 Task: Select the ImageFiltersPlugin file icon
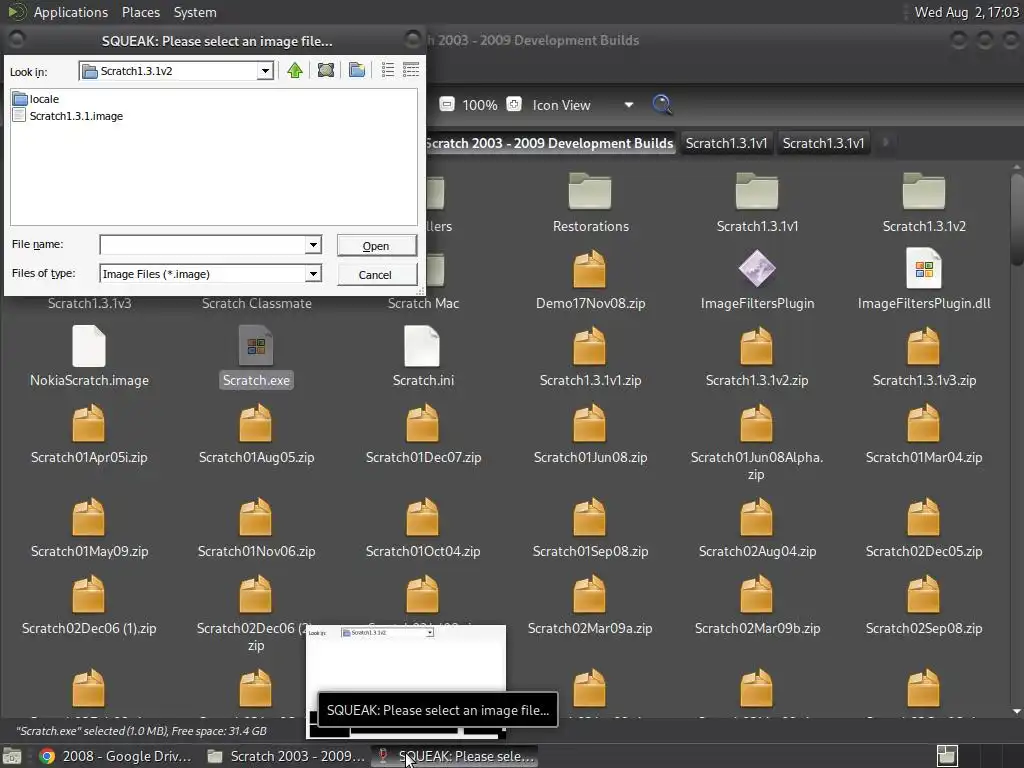(x=757, y=280)
